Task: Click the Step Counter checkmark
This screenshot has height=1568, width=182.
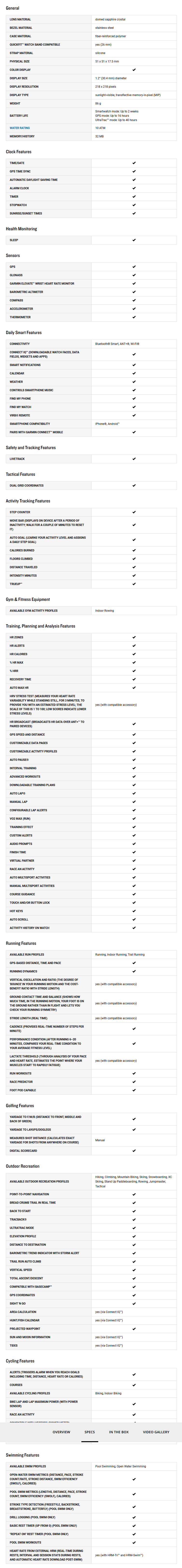Action: (134, 512)
